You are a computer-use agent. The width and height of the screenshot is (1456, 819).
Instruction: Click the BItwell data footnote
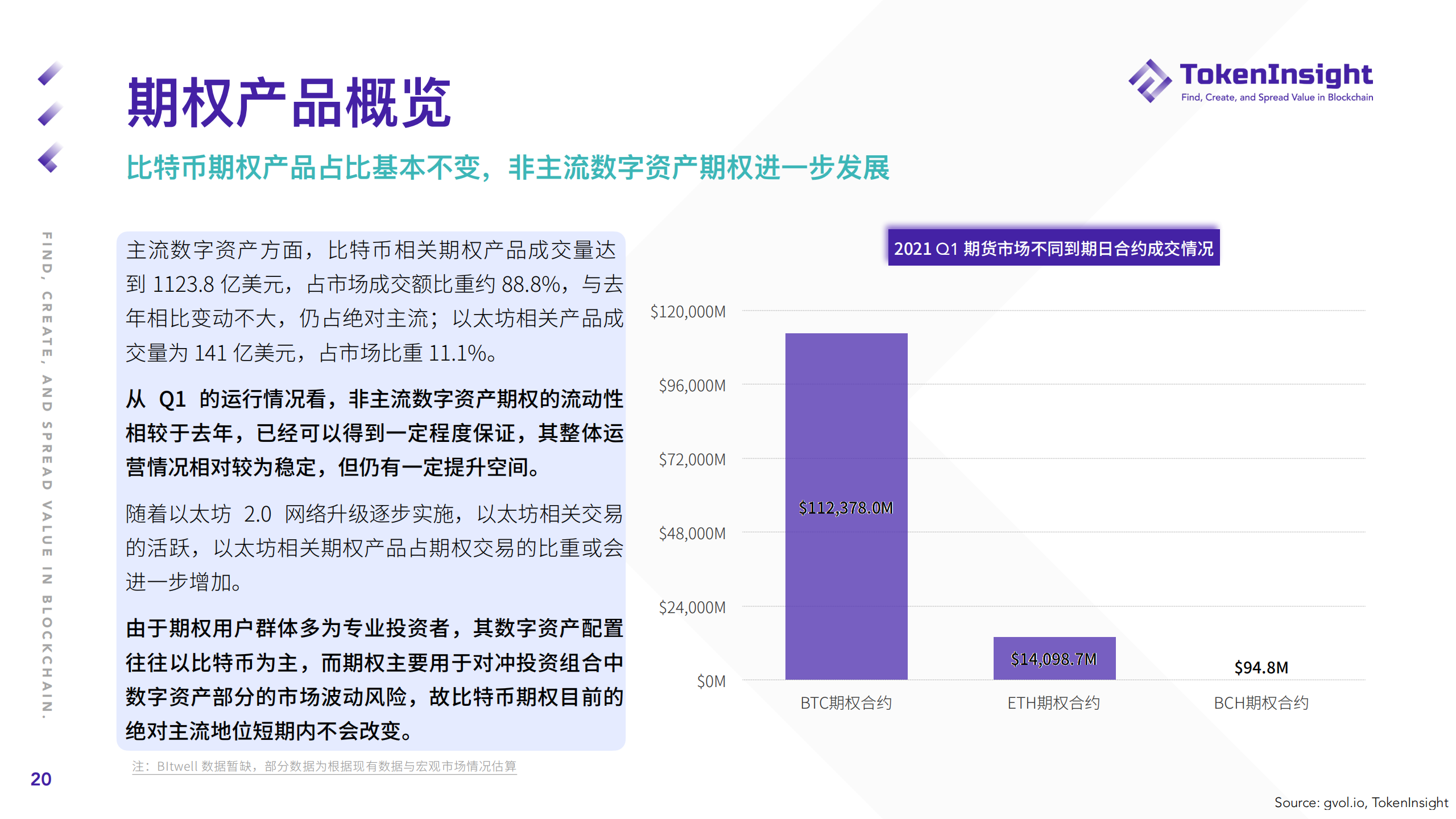tap(324, 766)
